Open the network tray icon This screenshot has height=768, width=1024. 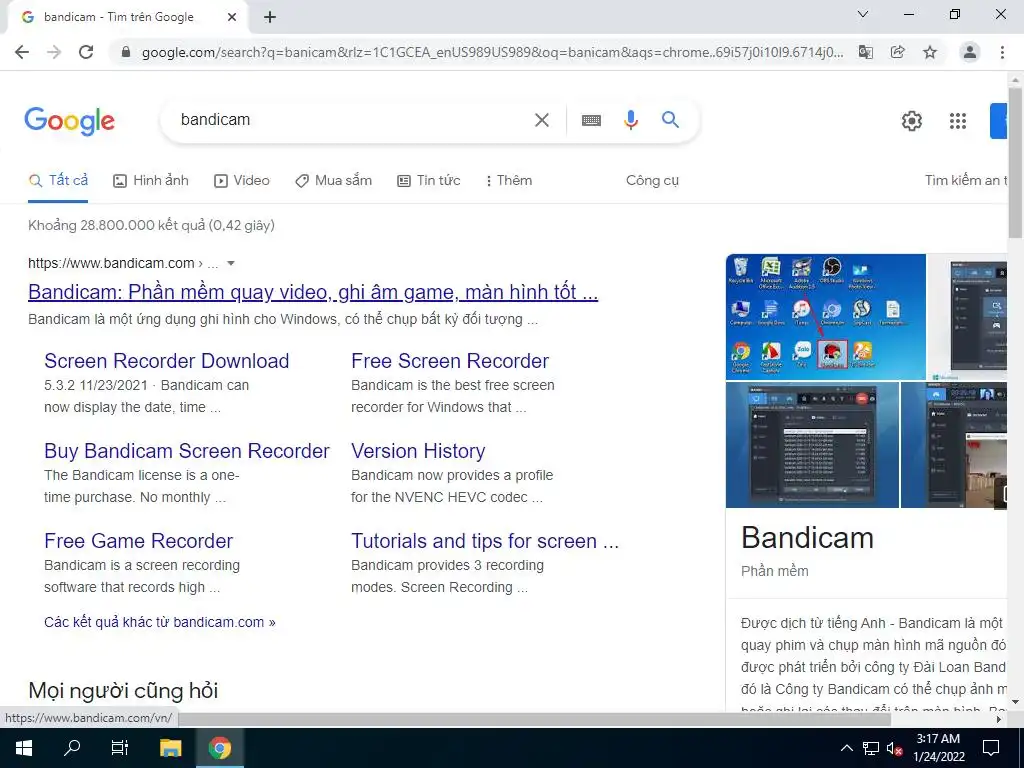tap(871, 748)
